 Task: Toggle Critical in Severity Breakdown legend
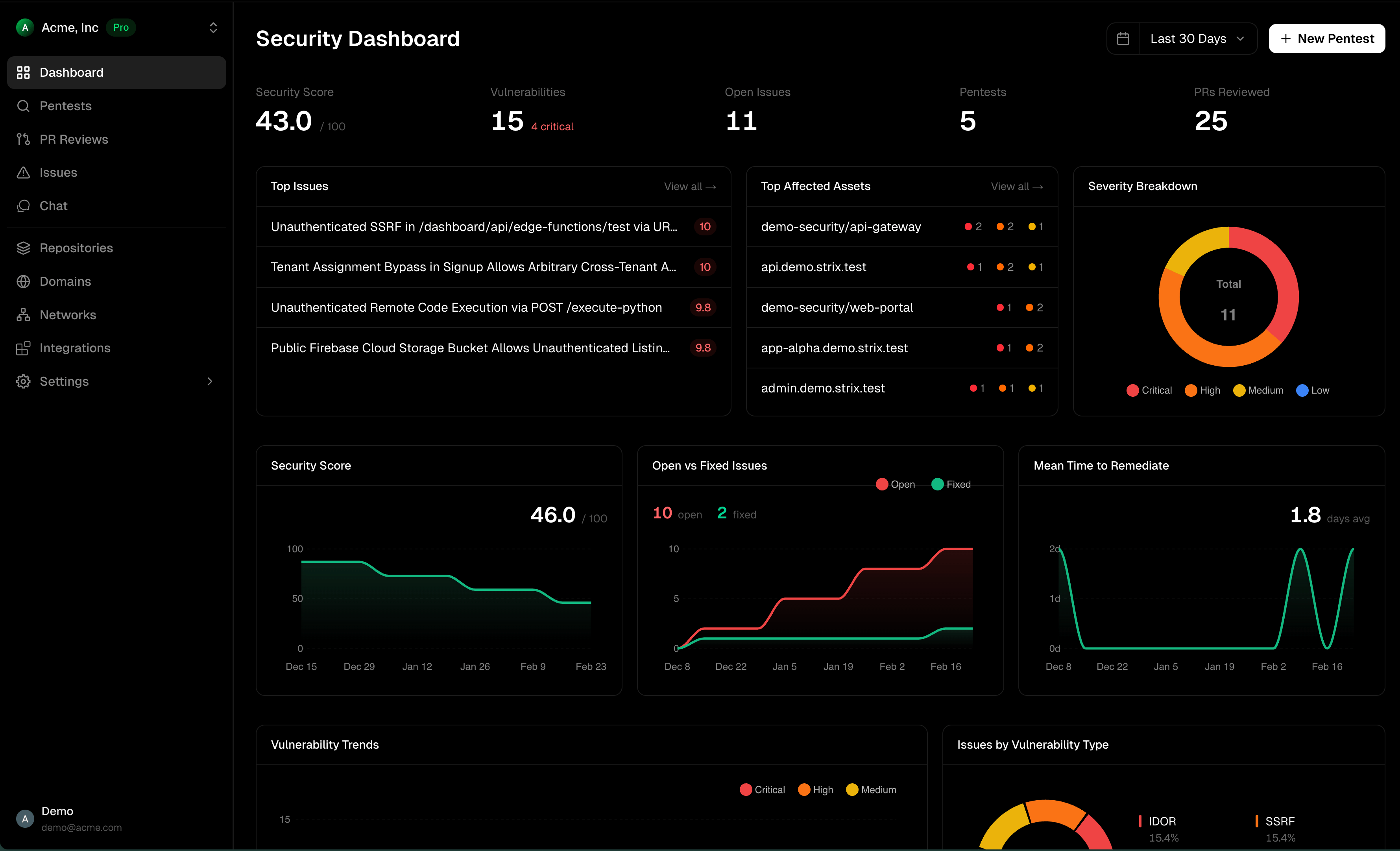pos(1149,390)
